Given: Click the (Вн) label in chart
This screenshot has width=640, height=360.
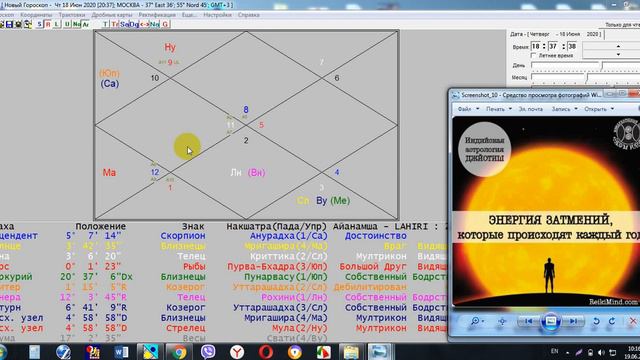Looking at the screenshot, I should coord(256,173).
